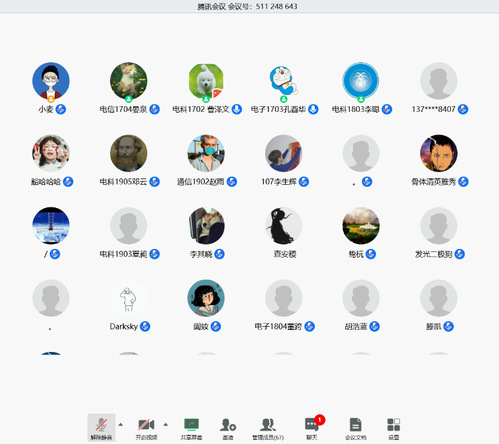Turn on the video camera
The width and height of the screenshot is (499, 444).
pos(146,428)
